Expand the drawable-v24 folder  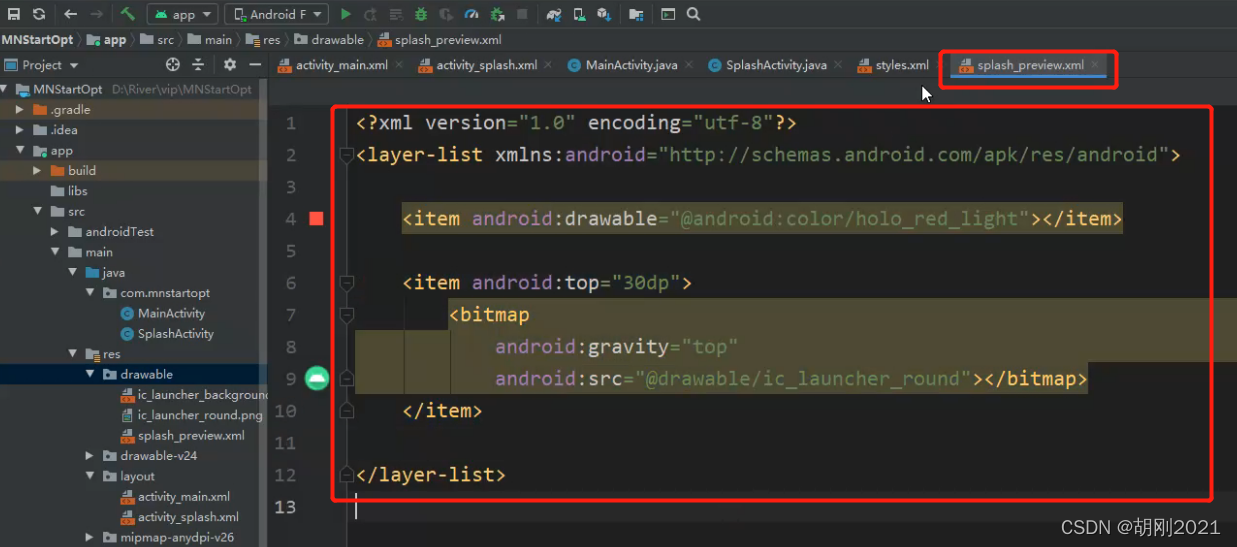click(90, 456)
